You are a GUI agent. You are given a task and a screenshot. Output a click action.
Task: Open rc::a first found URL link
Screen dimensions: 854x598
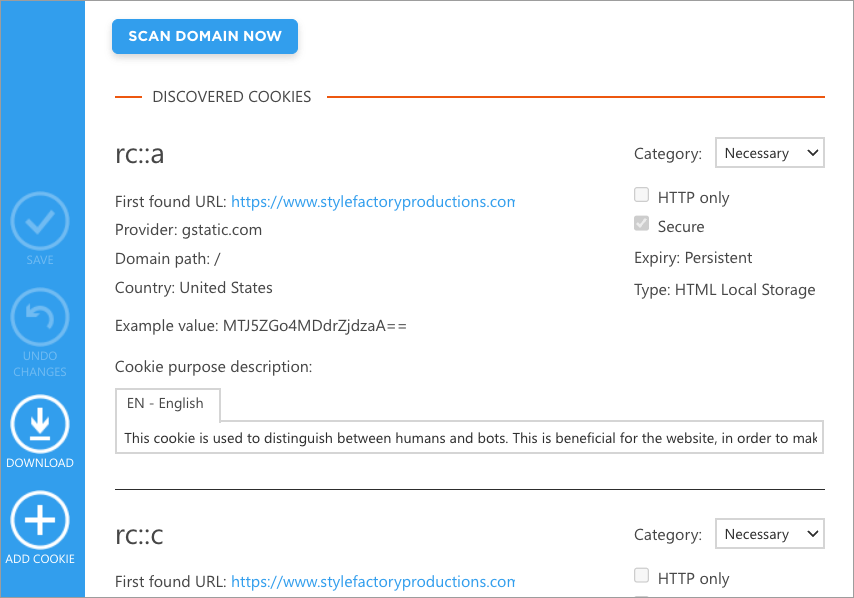(373, 201)
